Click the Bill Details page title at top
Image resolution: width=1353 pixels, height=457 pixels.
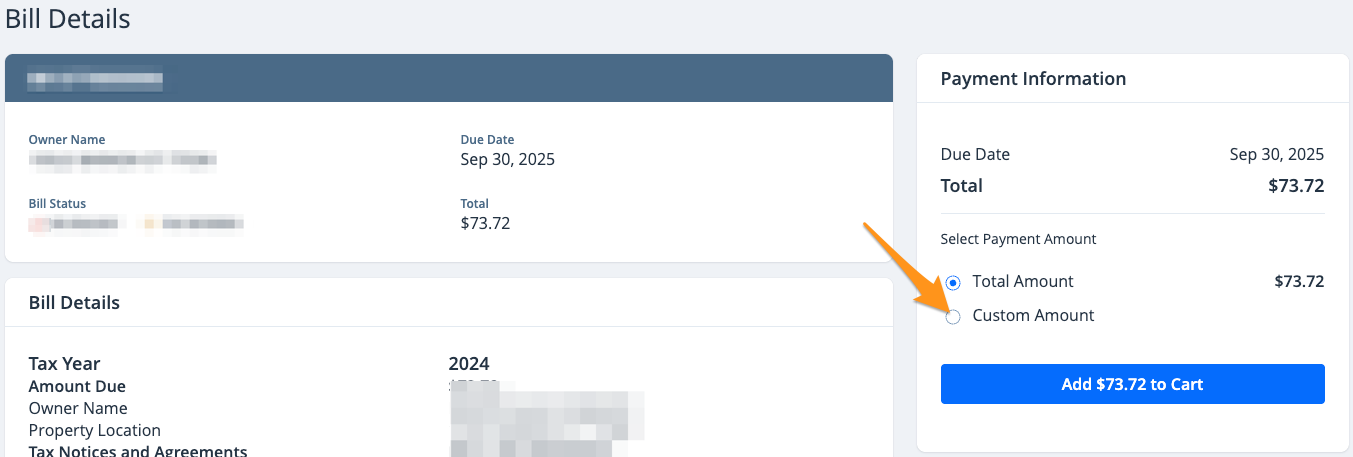click(68, 18)
